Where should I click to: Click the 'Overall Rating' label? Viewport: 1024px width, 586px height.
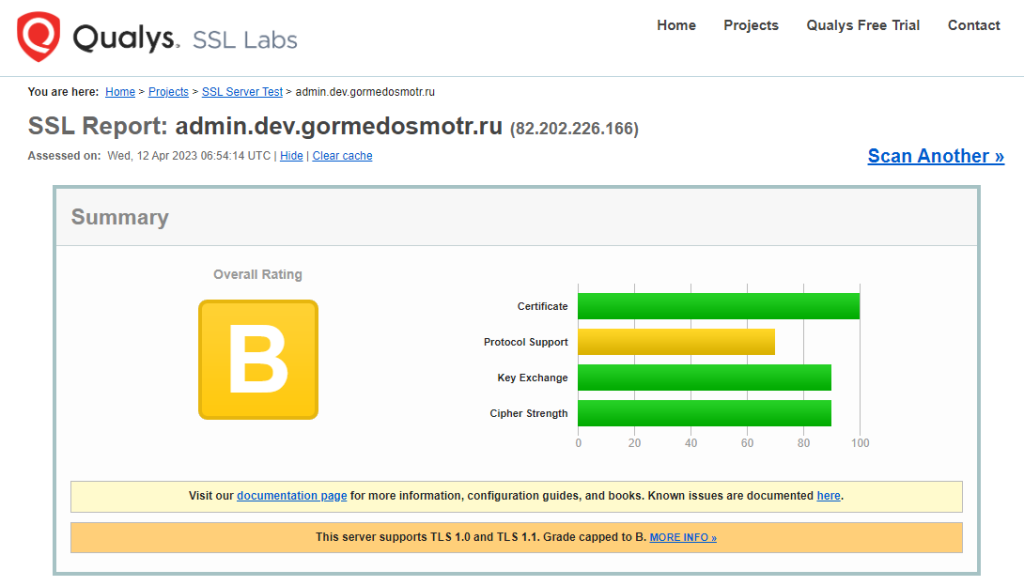click(x=258, y=274)
